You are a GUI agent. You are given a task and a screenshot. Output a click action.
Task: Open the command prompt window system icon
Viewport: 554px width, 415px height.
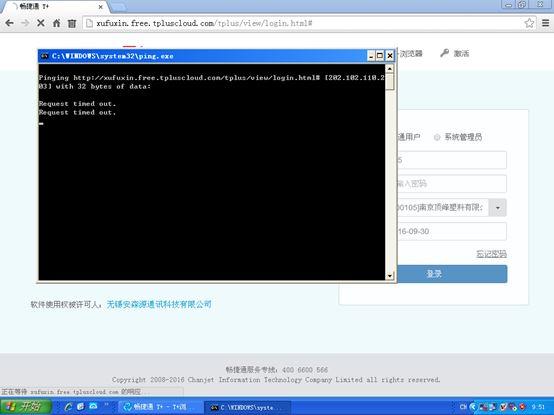[x=45, y=56]
